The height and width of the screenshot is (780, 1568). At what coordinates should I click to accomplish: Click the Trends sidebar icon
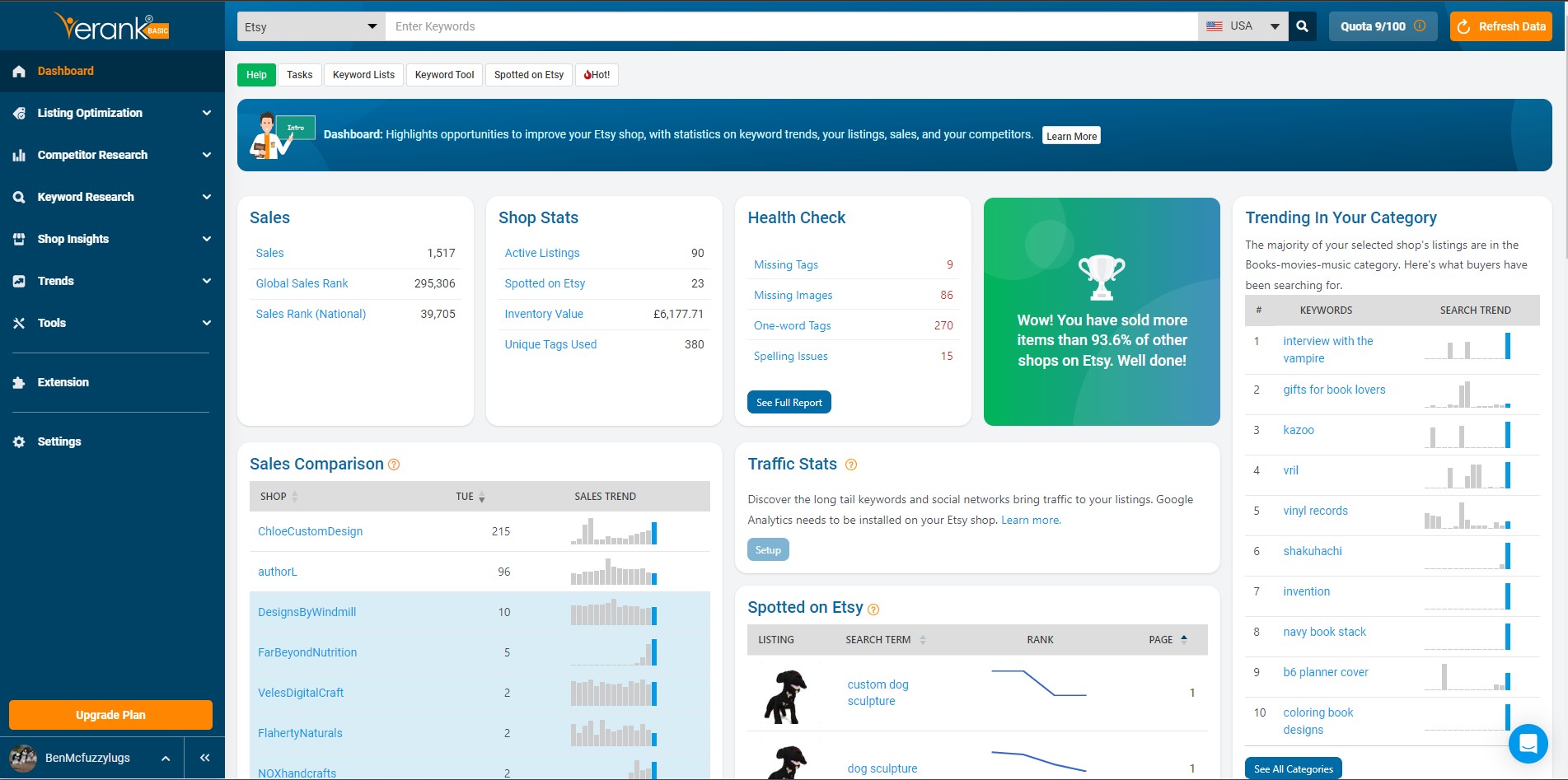click(19, 282)
